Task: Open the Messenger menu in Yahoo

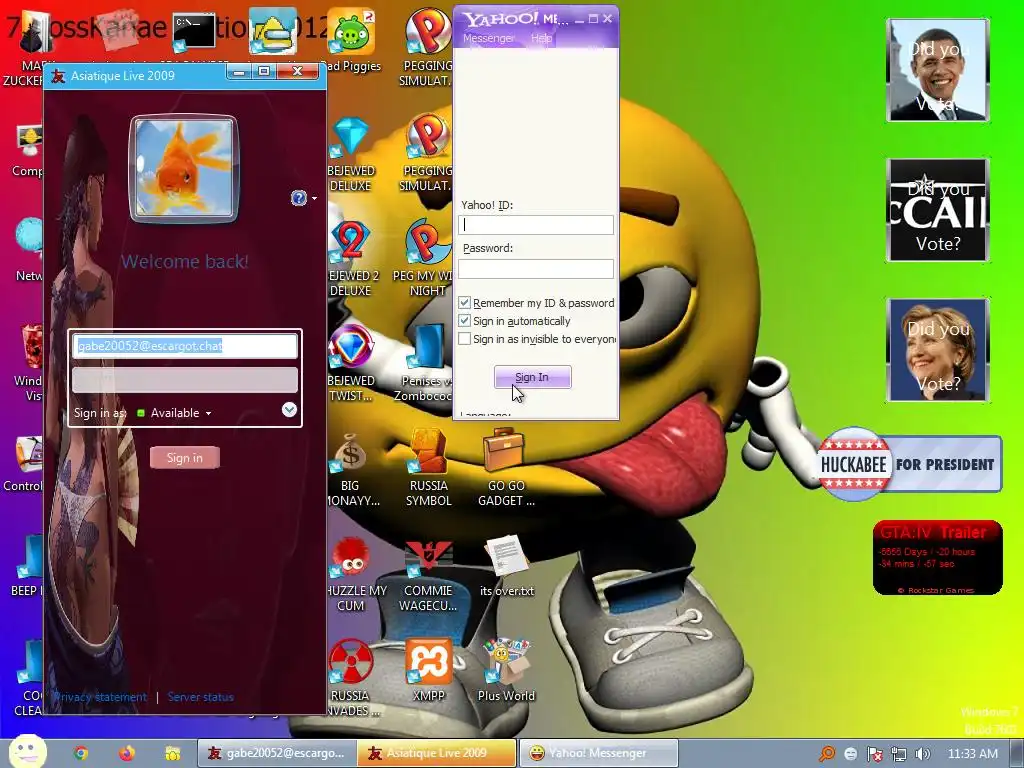Action: click(x=488, y=38)
